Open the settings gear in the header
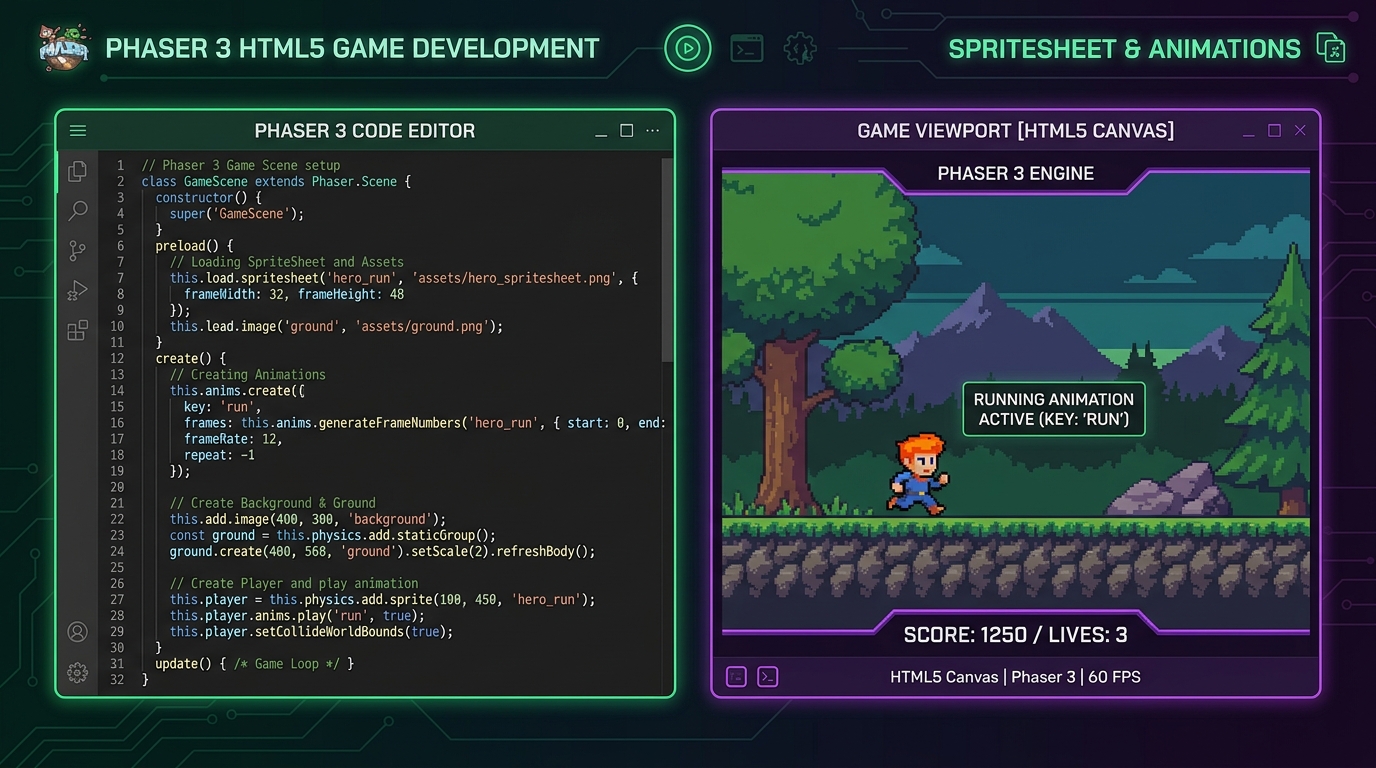The height and width of the screenshot is (768, 1376). 800,48
